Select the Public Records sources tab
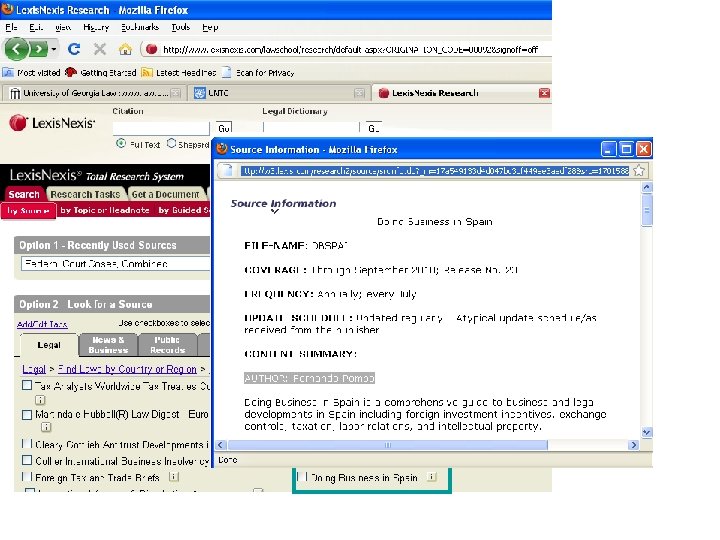 (x=167, y=345)
